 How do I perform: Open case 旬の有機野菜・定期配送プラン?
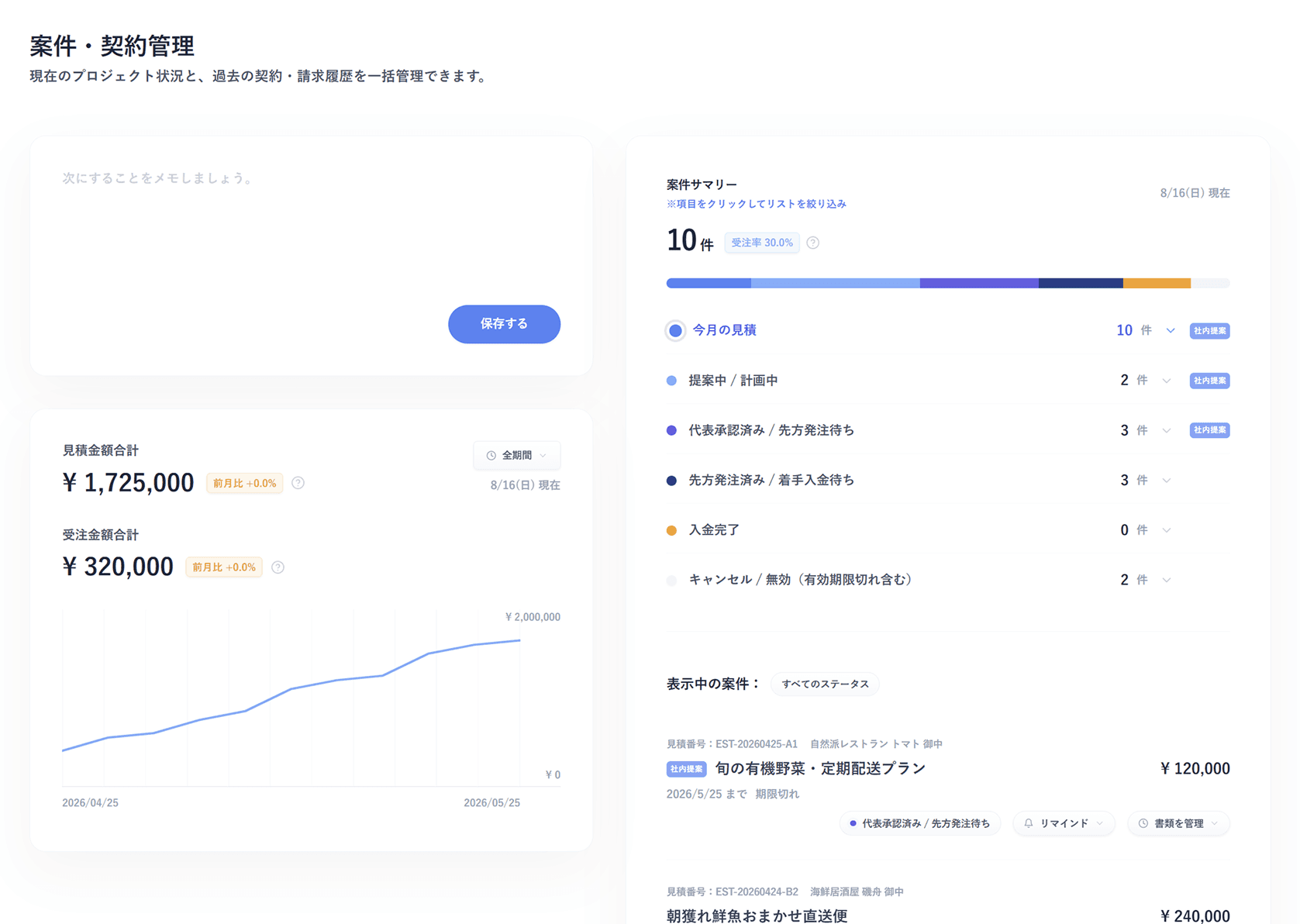[x=820, y=768]
